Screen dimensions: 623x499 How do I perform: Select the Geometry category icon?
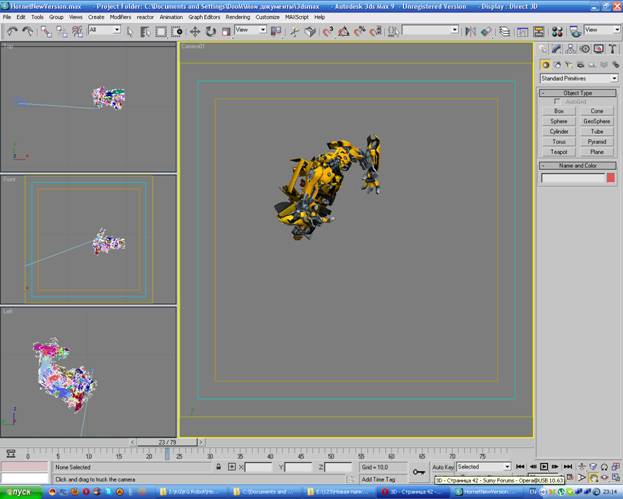pyautogui.click(x=545, y=64)
